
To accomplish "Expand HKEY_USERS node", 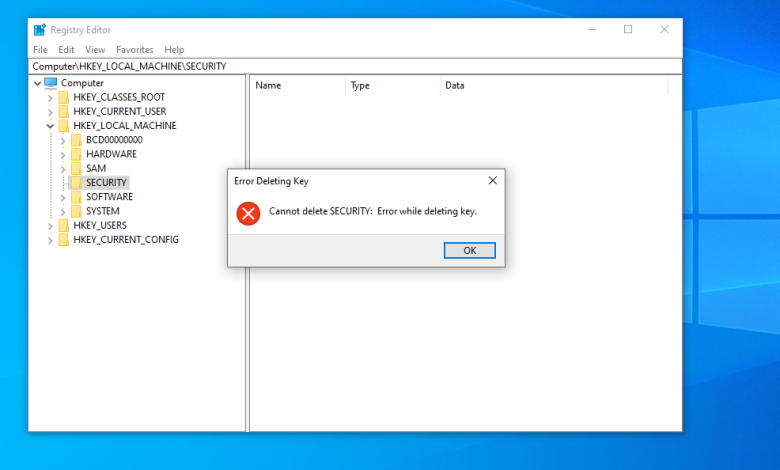I will 50,226.
